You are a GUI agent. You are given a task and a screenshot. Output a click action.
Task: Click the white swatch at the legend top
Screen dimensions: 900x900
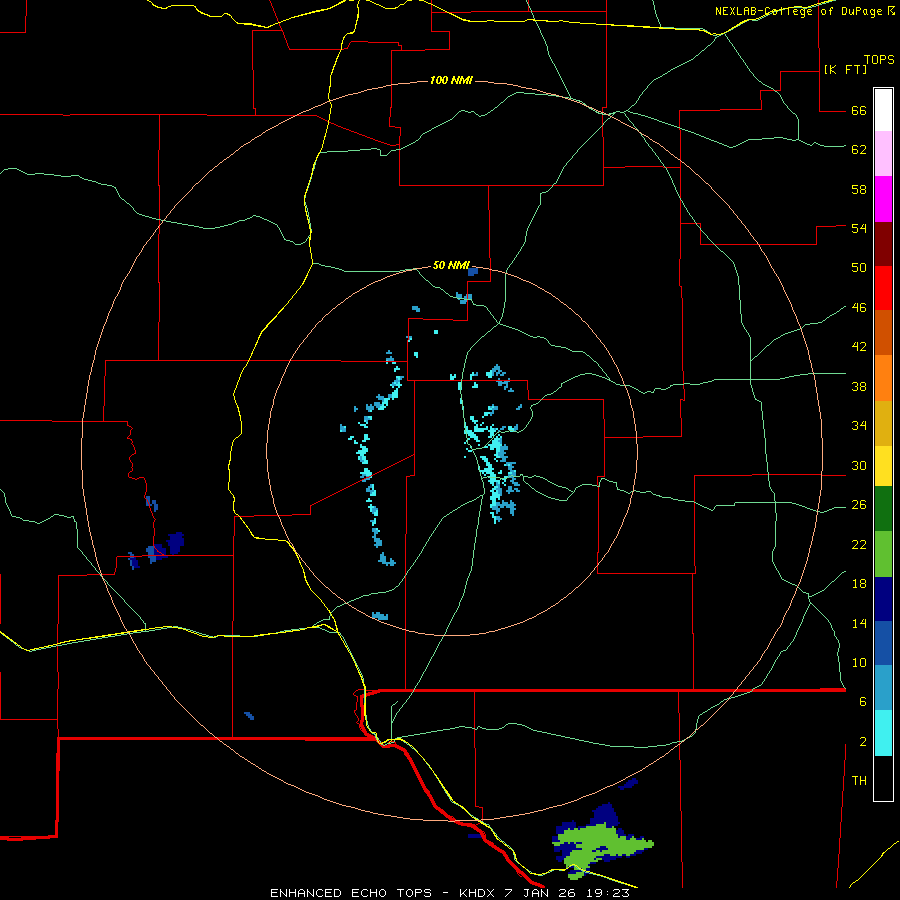pyautogui.click(x=883, y=110)
